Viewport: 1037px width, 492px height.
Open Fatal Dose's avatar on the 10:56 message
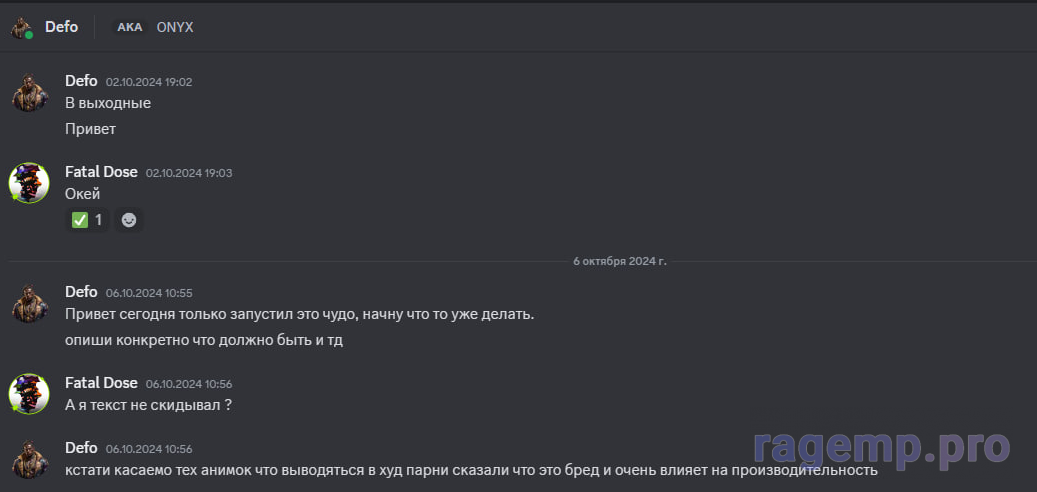[x=29, y=394]
